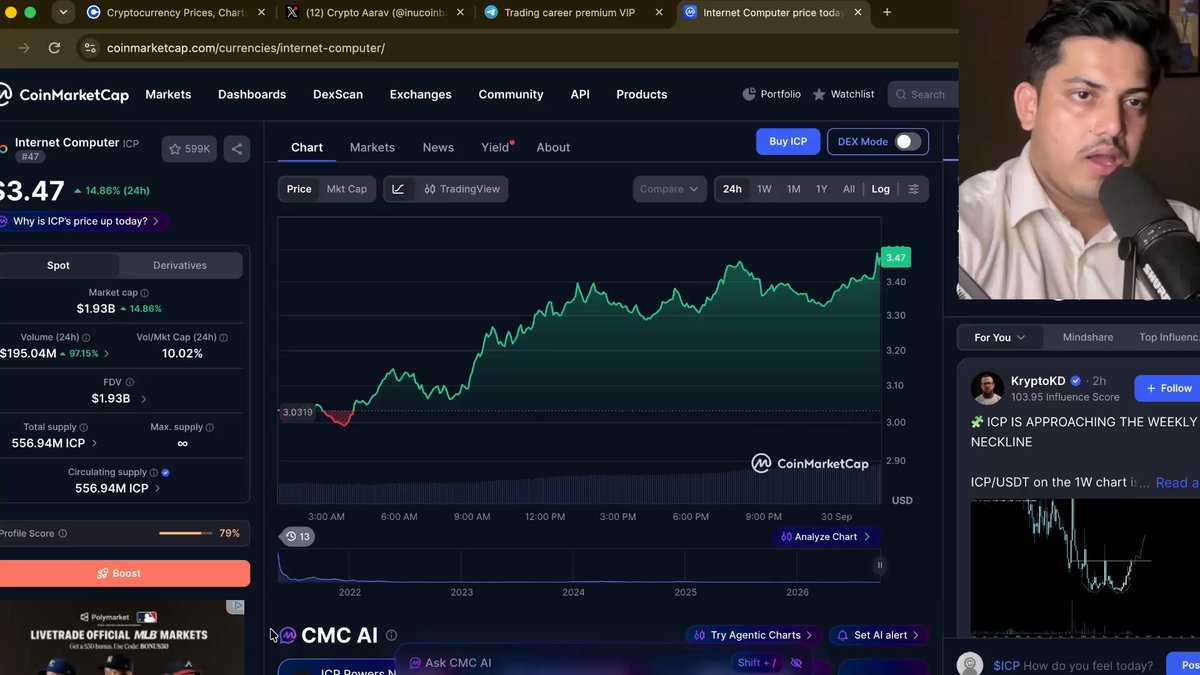Enable the Log scale option
This screenshot has height=675, width=1200.
coord(880,189)
